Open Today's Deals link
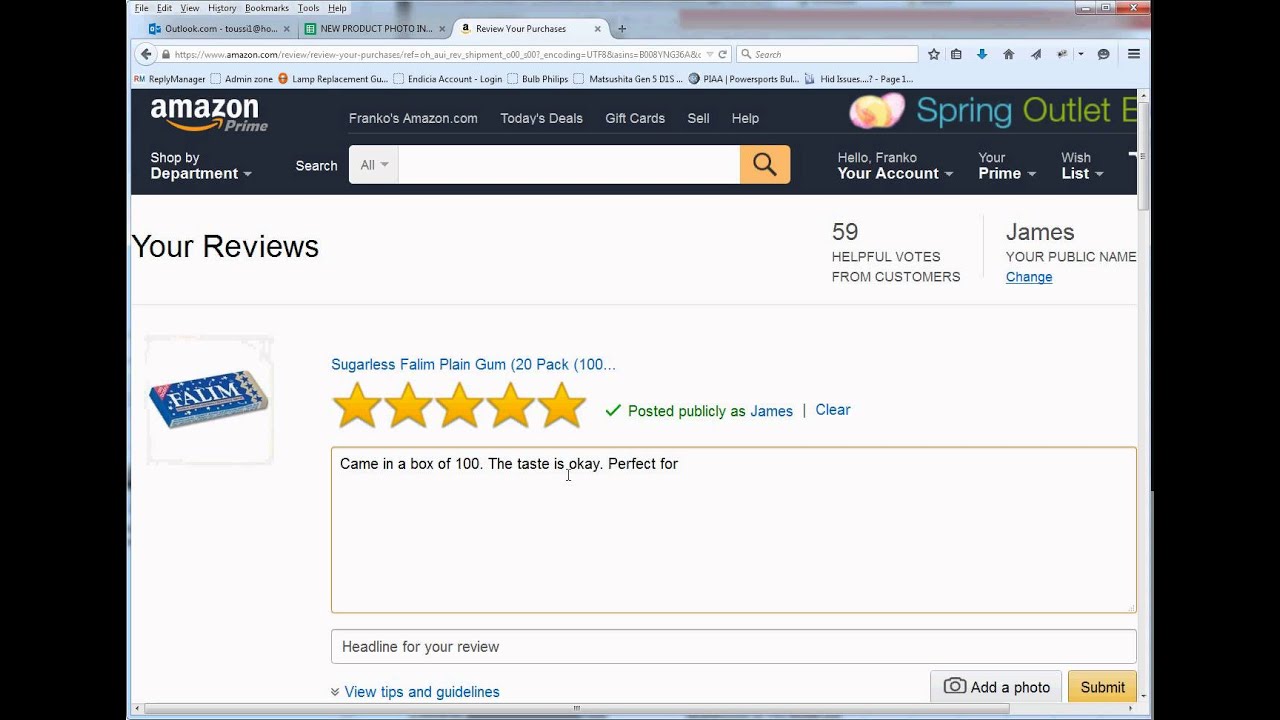Image resolution: width=1280 pixels, height=720 pixels. click(x=541, y=118)
